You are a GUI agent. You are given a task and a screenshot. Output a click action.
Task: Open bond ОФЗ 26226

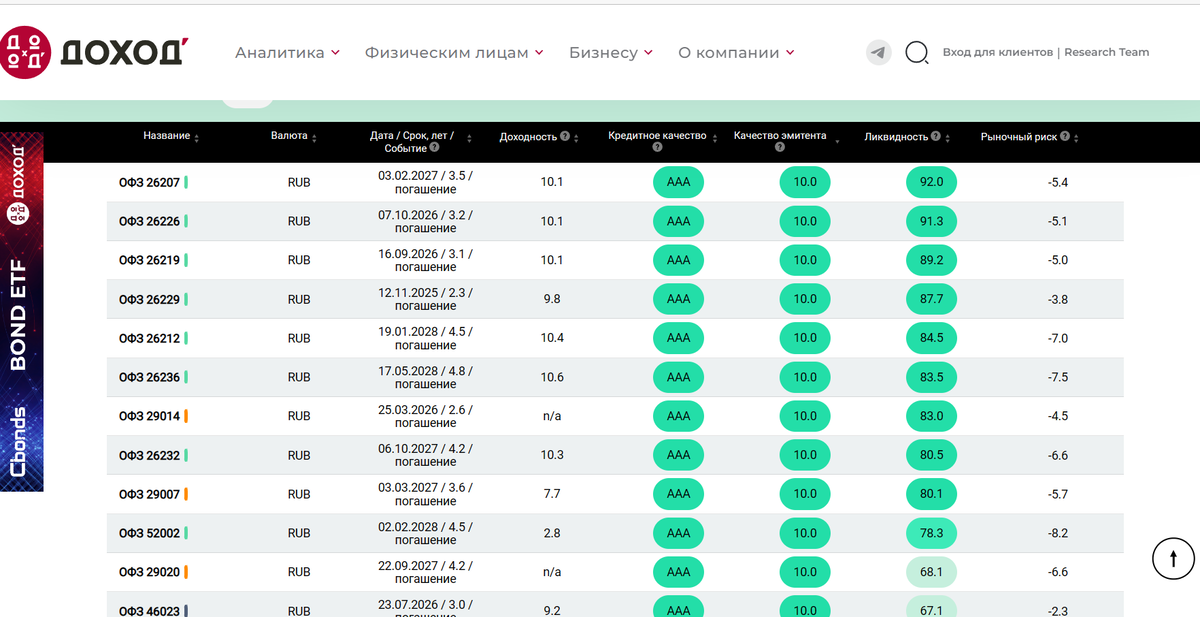click(x=150, y=221)
